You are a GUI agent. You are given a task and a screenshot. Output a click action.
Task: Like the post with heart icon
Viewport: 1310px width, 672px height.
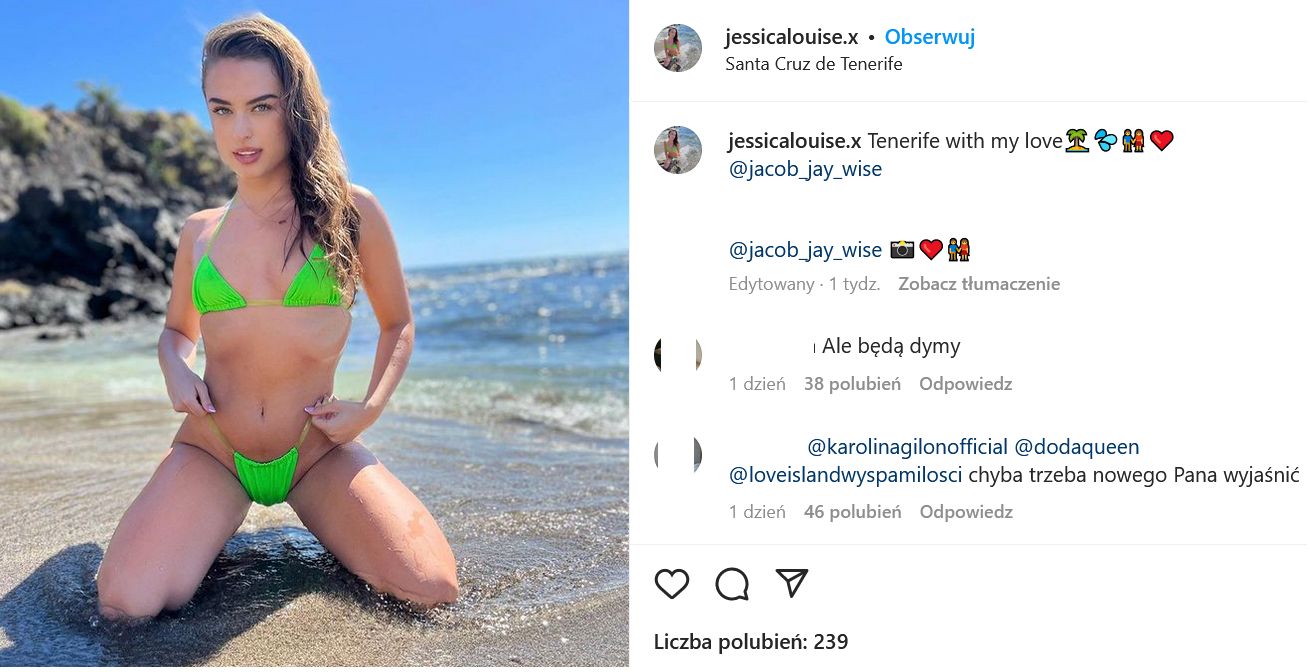pyautogui.click(x=672, y=583)
